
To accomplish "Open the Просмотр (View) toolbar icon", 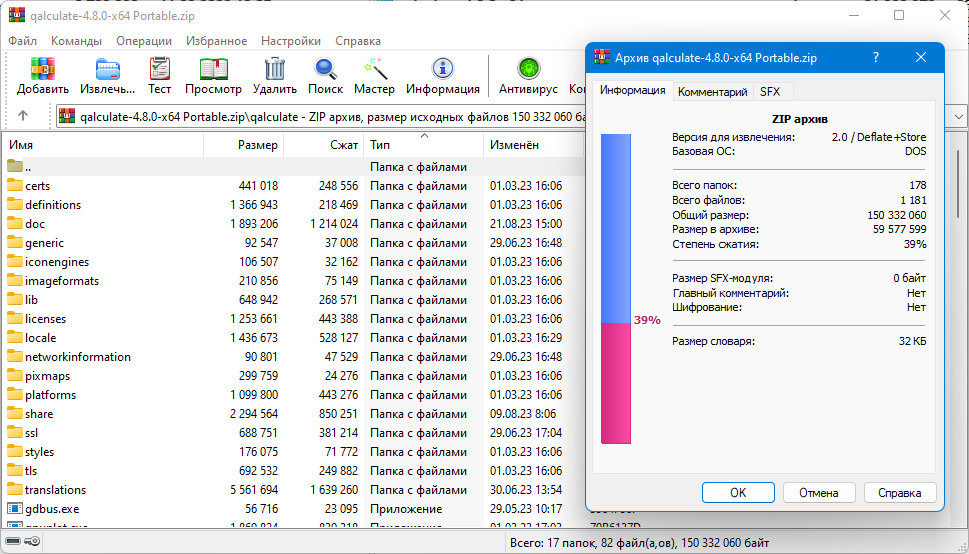I will (x=213, y=69).
